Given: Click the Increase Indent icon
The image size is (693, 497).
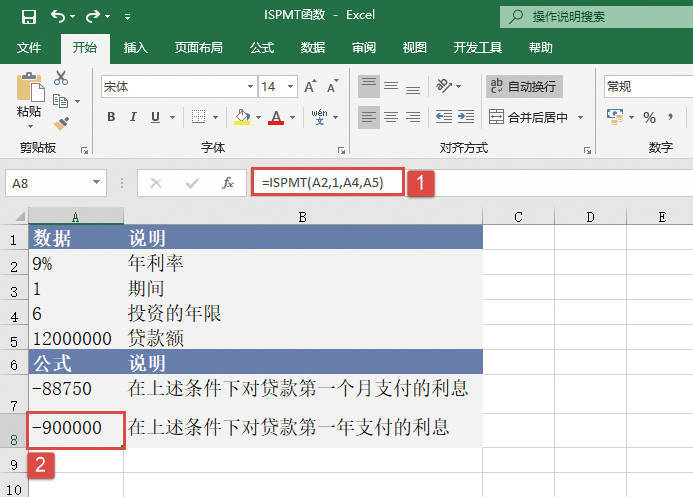Looking at the screenshot, I should click(x=466, y=117).
